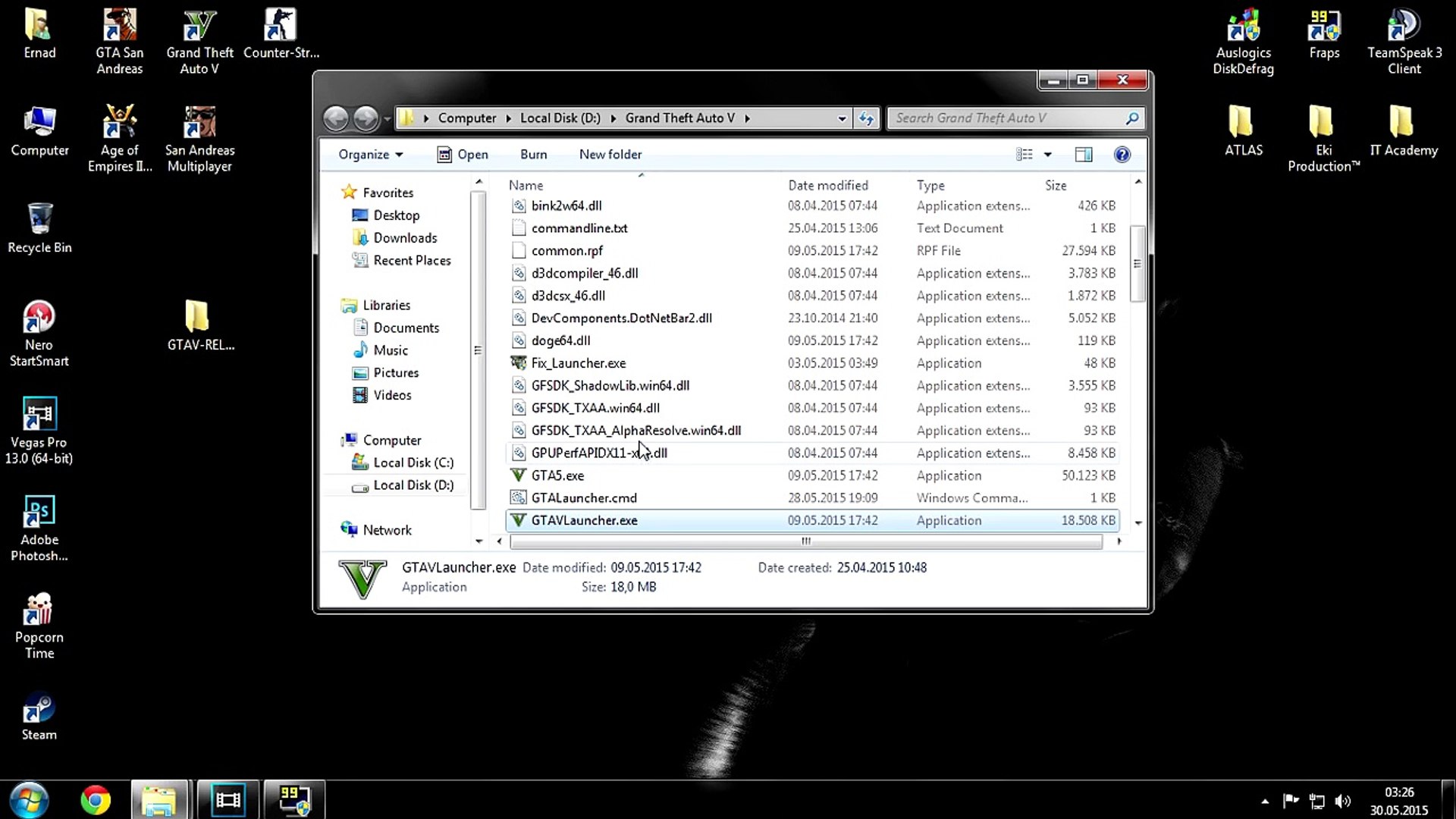
Task: Toggle the preview pane button
Action: click(x=1084, y=155)
